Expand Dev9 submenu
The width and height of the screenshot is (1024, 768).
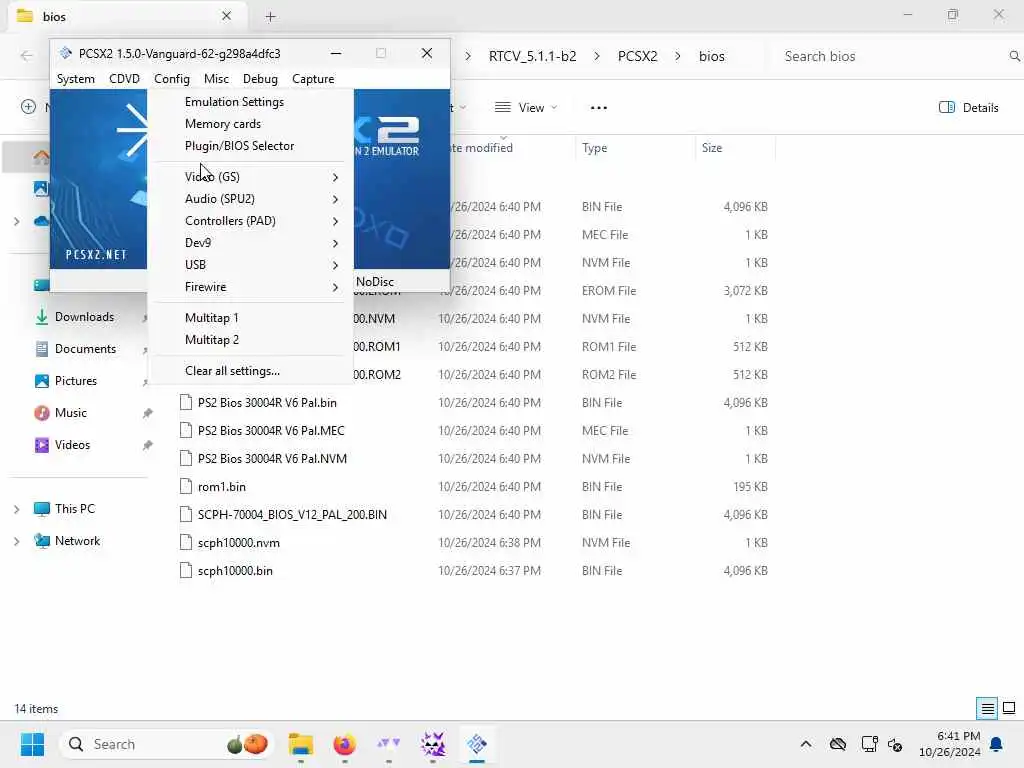click(251, 243)
